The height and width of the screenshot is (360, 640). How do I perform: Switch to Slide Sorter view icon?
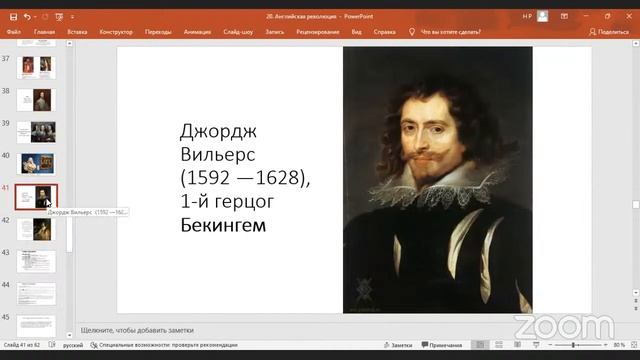(x=499, y=345)
